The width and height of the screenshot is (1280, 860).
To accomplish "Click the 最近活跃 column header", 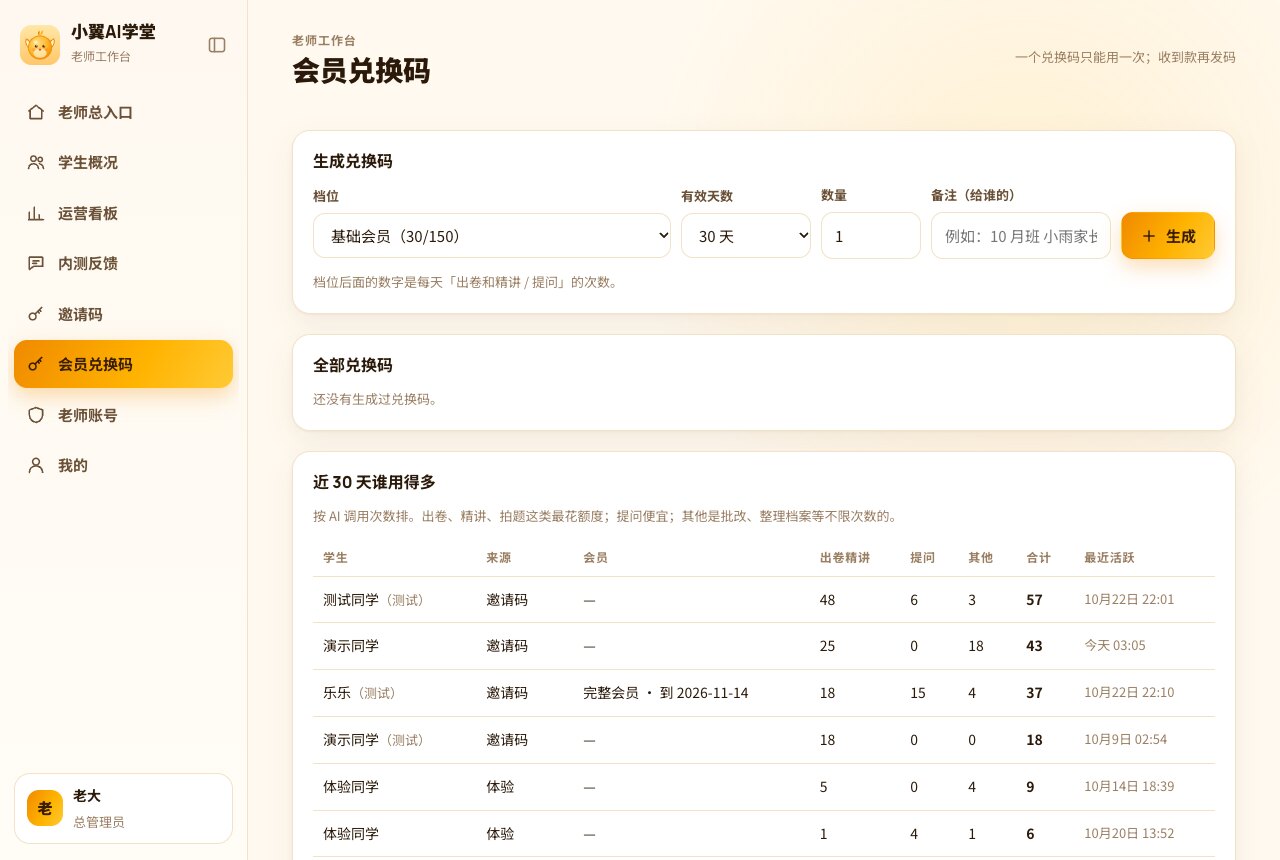I will click(x=1109, y=557).
